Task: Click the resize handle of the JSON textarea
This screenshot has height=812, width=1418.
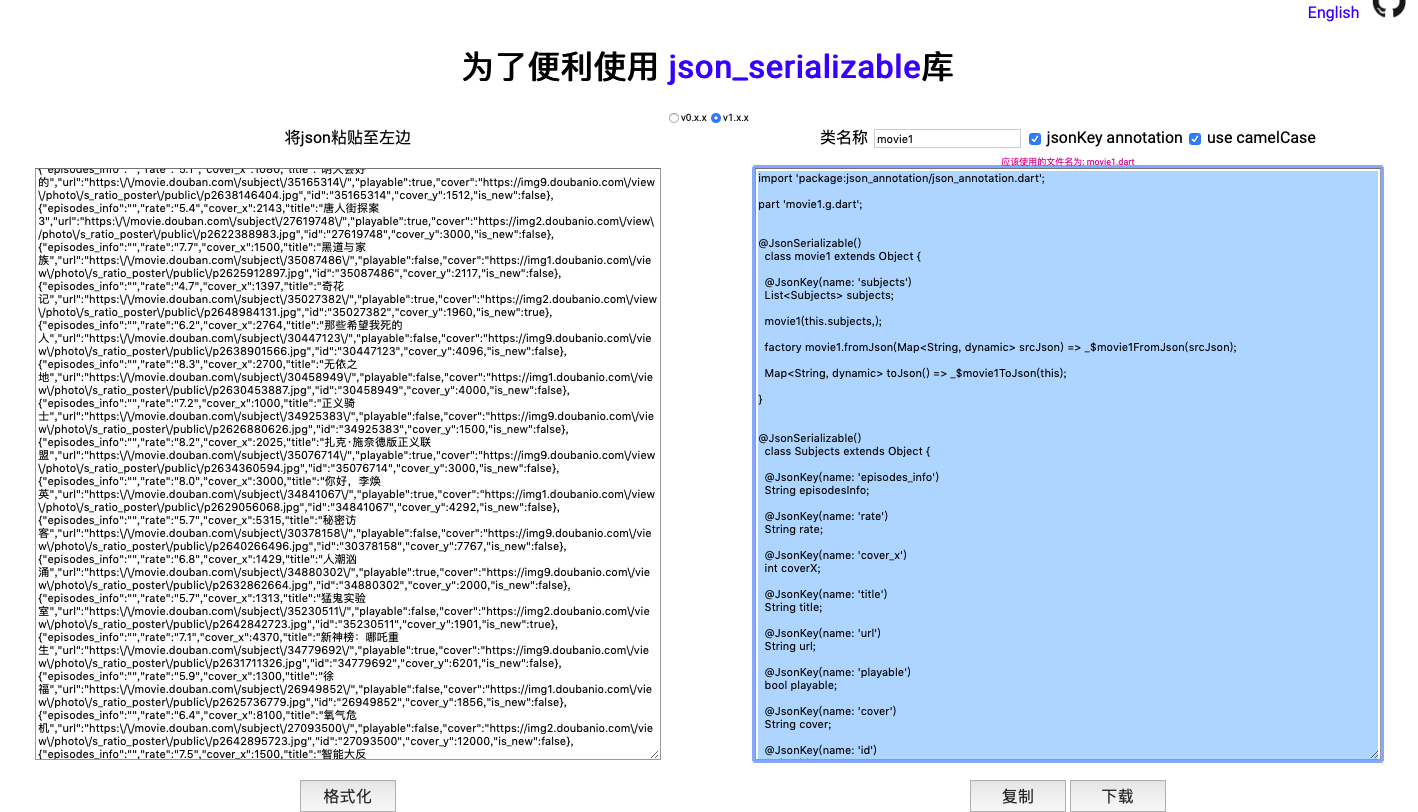Action: pos(655,754)
